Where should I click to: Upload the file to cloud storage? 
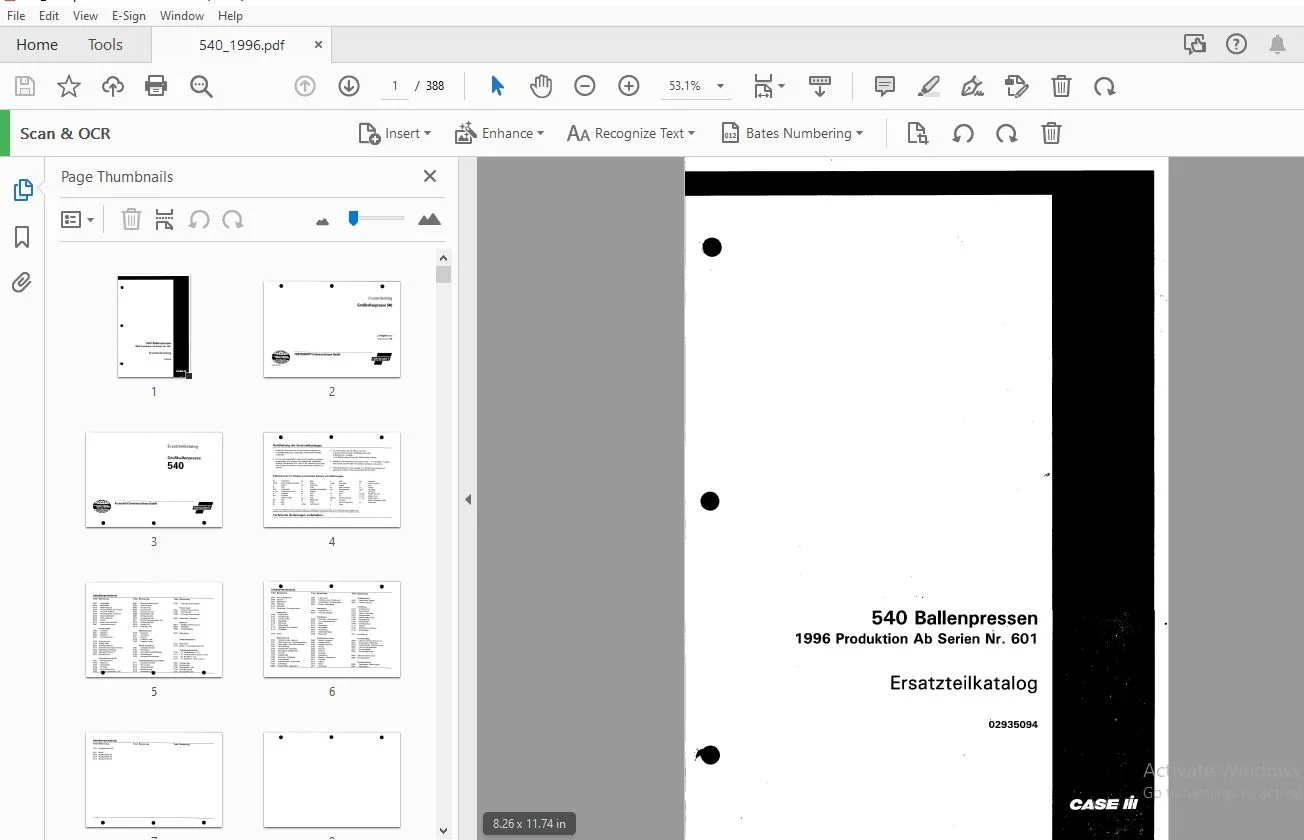pyautogui.click(x=113, y=87)
